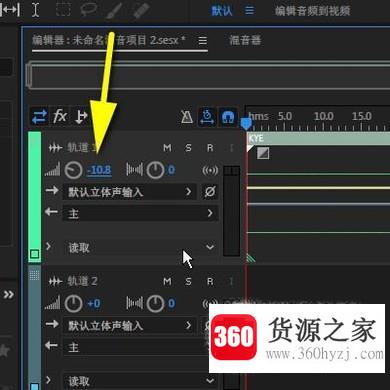The height and width of the screenshot is (390, 390).
Task: Toggle 轨道 1 sum to mono
Action: click(210, 170)
